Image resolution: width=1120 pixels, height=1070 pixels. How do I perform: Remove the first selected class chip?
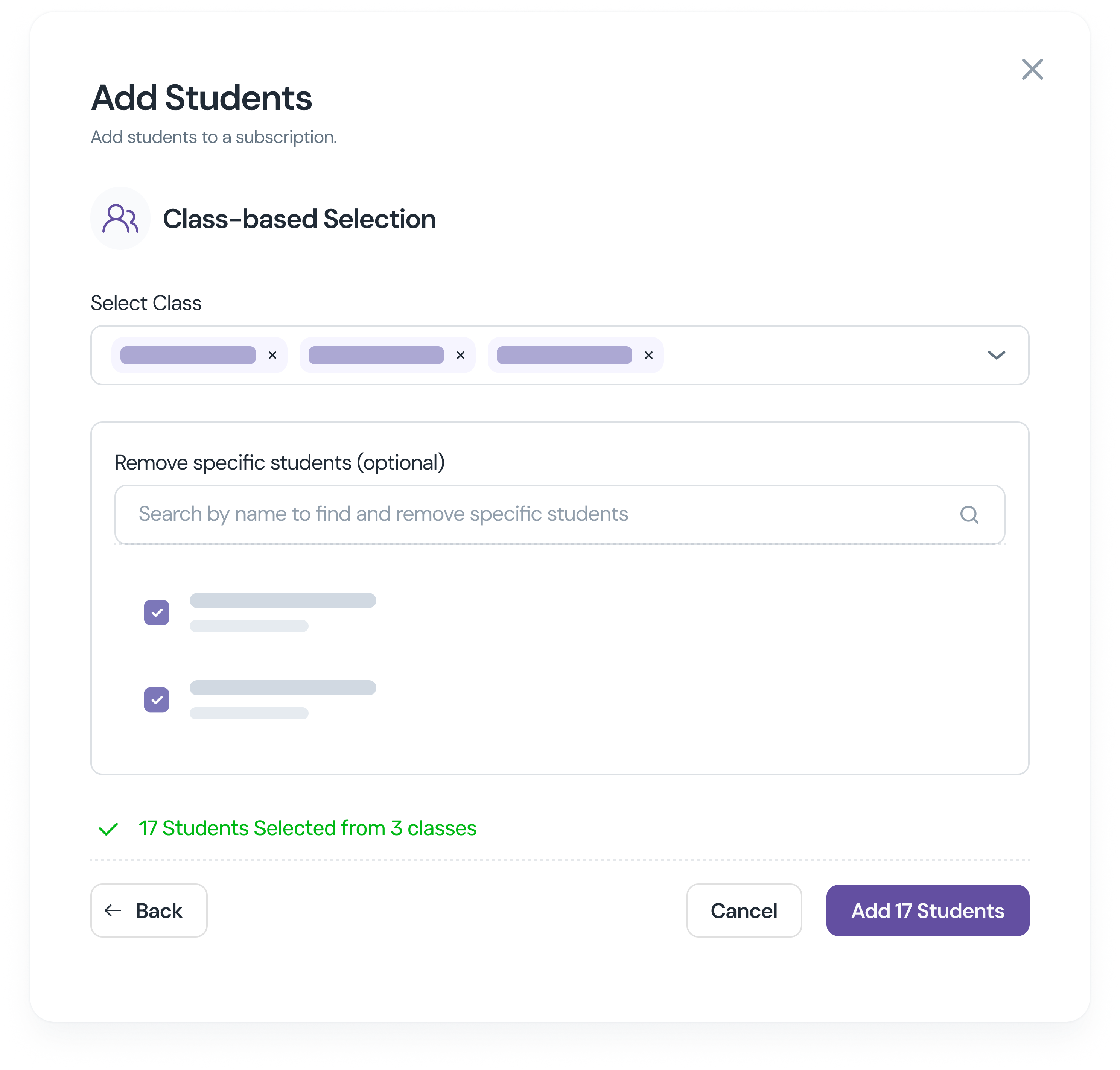(273, 355)
